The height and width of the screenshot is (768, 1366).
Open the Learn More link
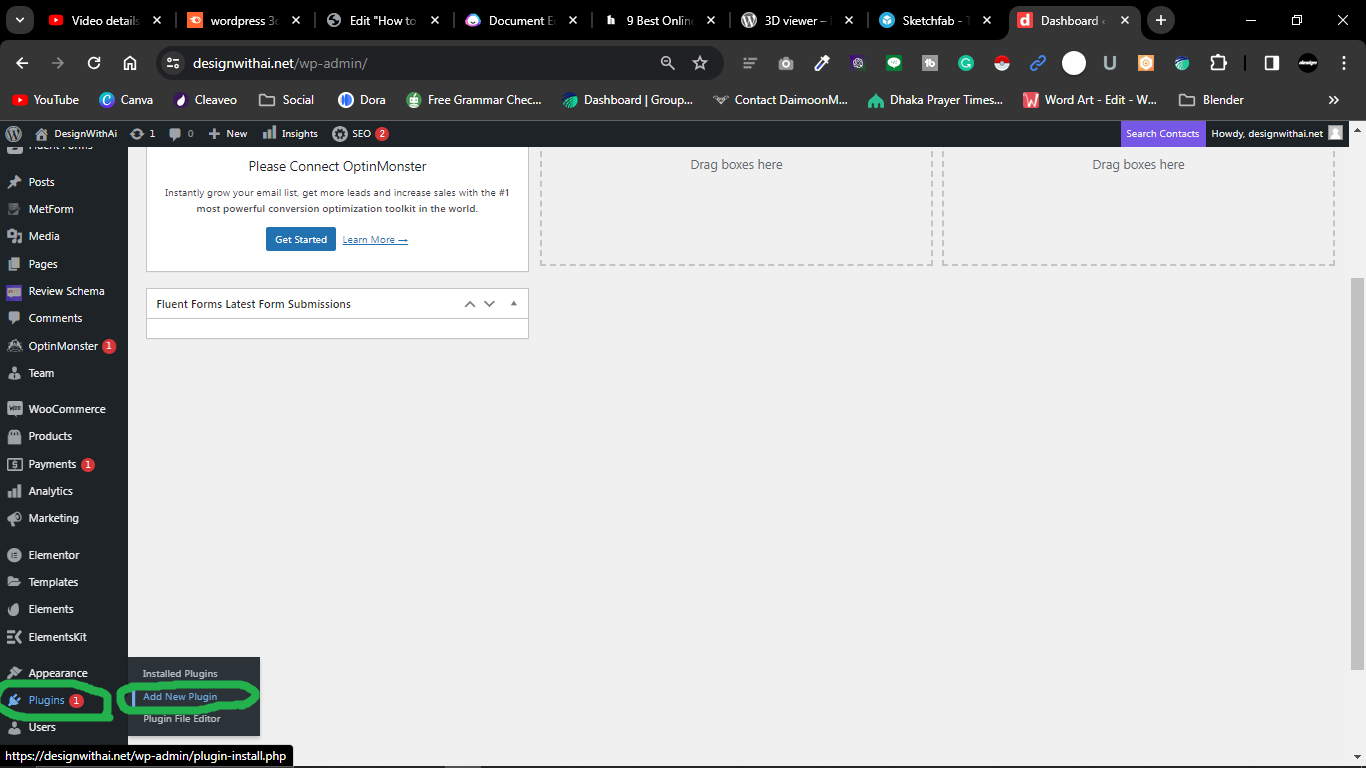(374, 239)
